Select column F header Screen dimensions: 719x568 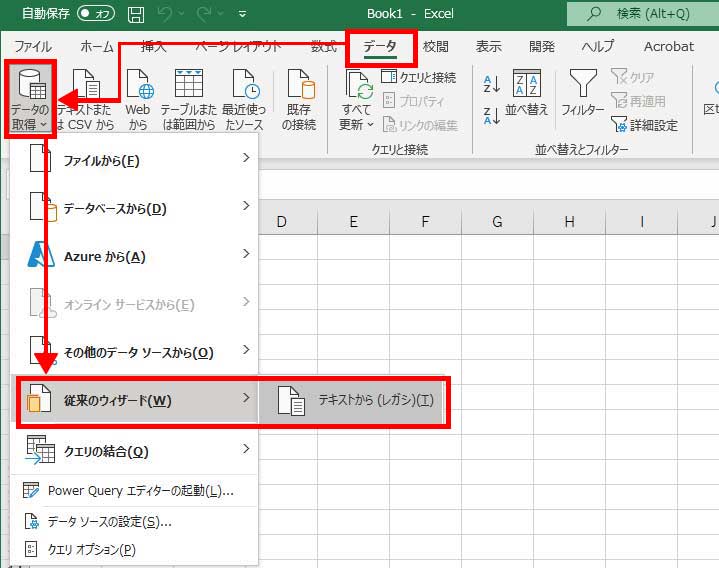pyautogui.click(x=426, y=222)
